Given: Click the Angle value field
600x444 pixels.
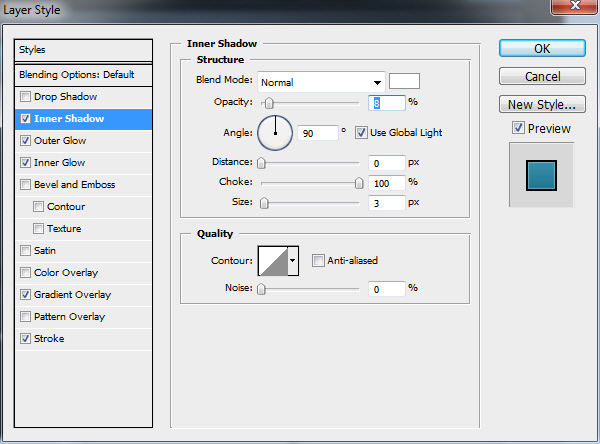Looking at the screenshot, I should (x=318, y=133).
